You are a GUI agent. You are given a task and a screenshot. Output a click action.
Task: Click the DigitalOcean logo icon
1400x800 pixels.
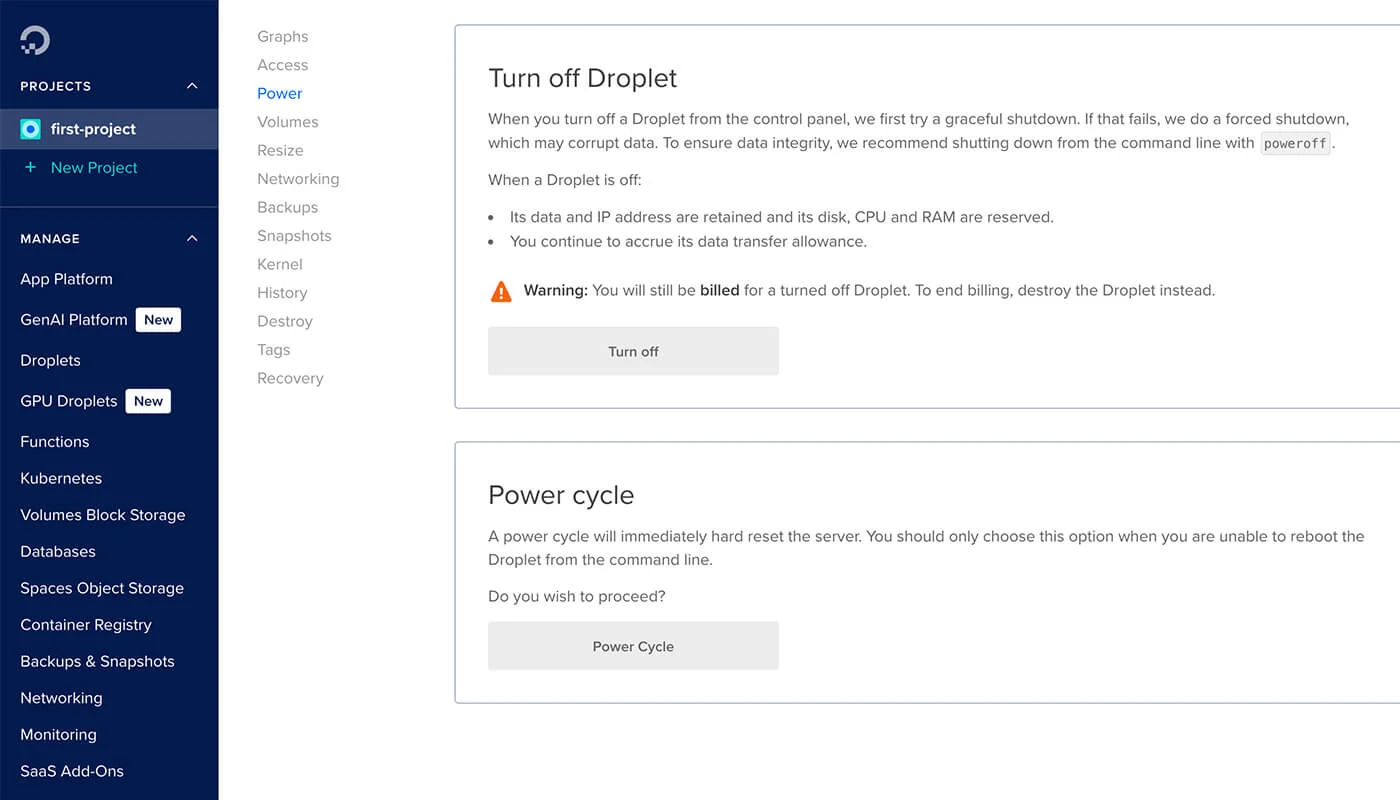pos(35,40)
